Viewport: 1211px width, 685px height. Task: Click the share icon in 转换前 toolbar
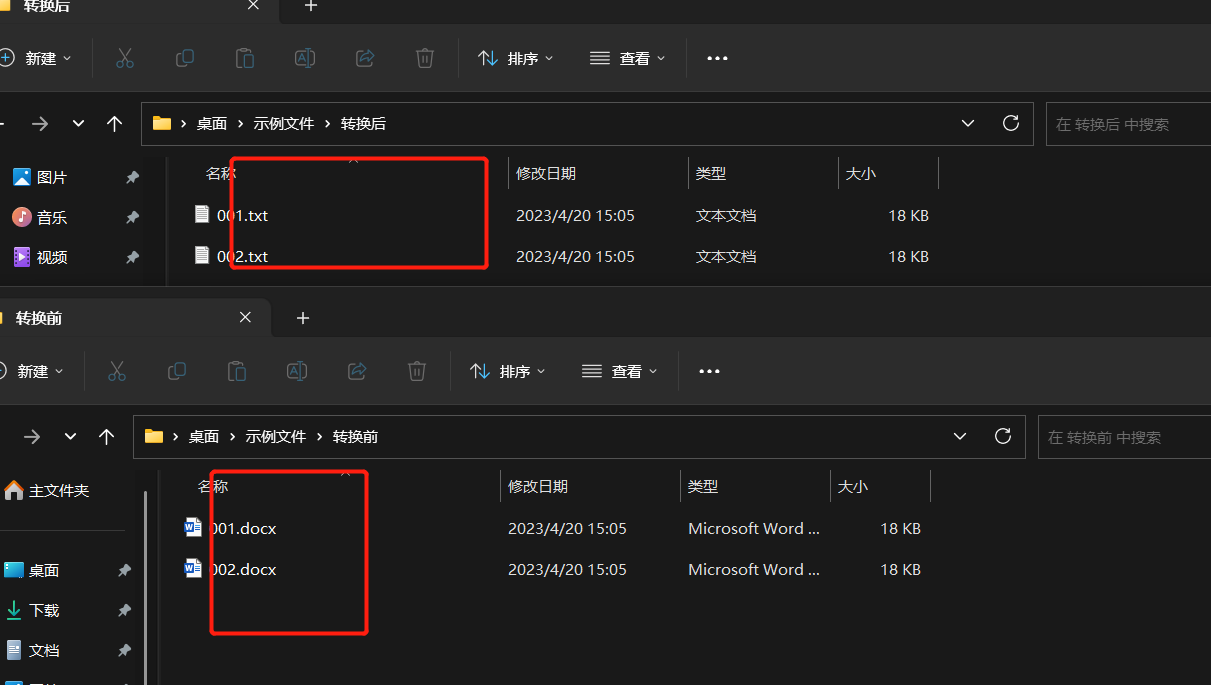pos(357,371)
